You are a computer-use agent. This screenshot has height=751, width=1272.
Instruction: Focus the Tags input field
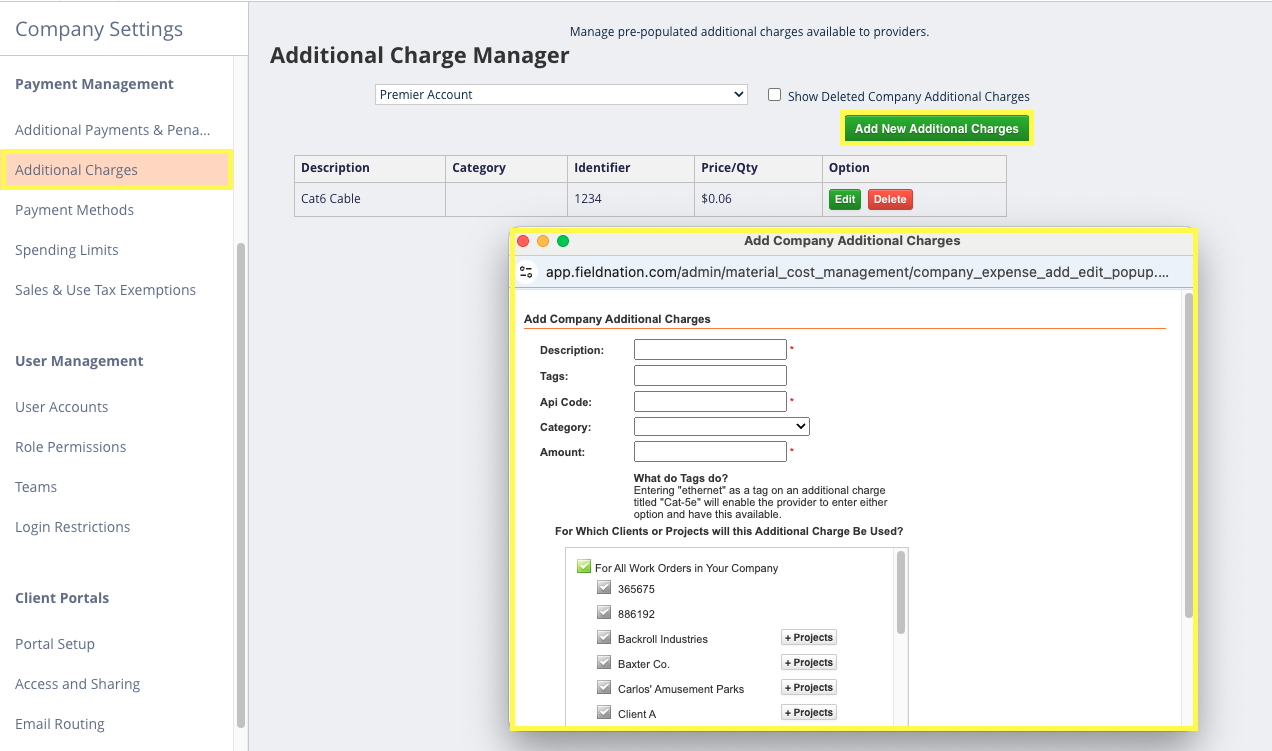pyautogui.click(x=710, y=376)
